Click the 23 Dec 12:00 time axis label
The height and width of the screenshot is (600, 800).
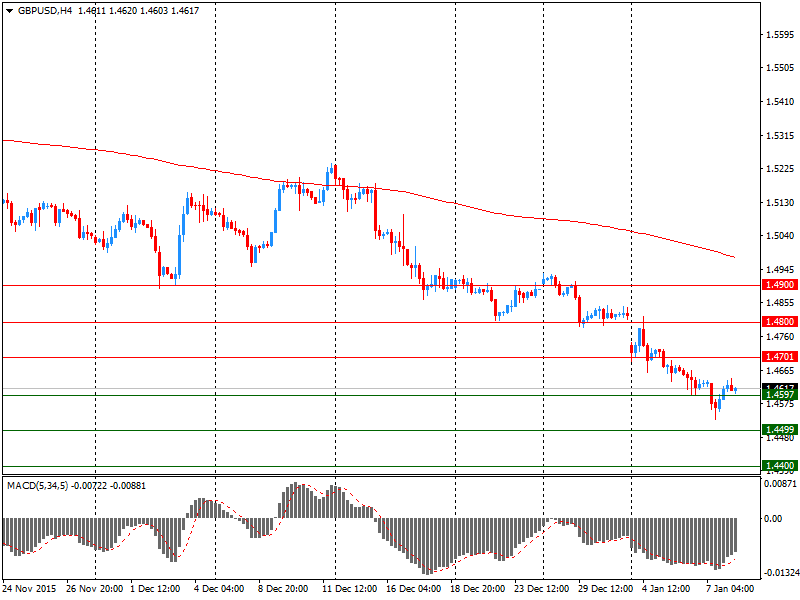[x=541, y=588]
